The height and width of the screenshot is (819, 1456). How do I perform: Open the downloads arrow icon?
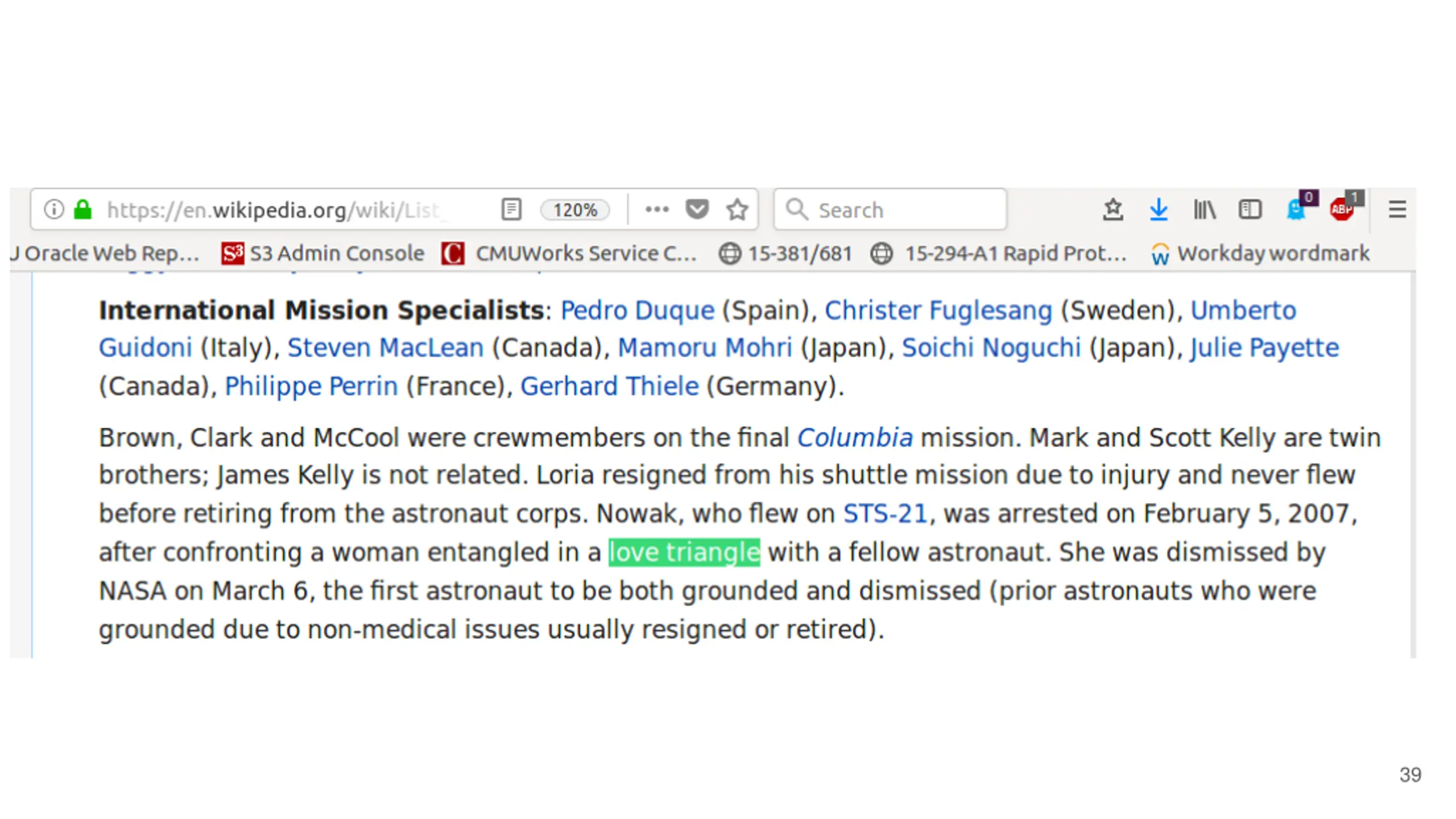click(x=1159, y=209)
